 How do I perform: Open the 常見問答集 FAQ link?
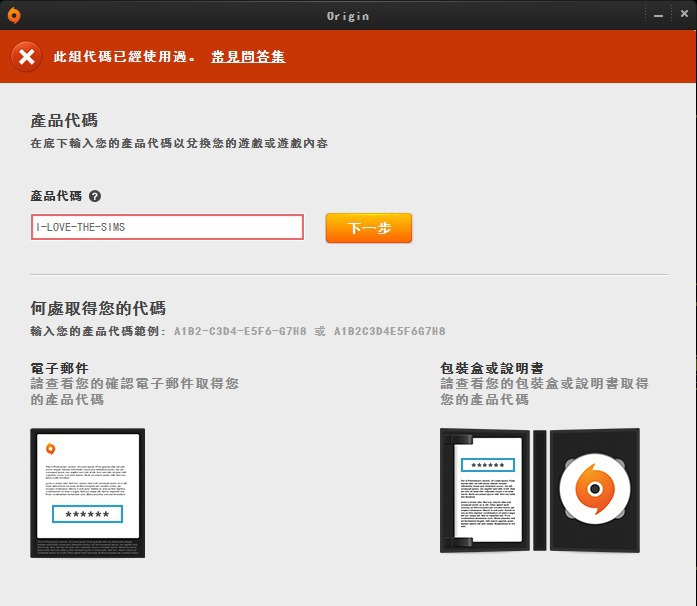click(x=248, y=56)
